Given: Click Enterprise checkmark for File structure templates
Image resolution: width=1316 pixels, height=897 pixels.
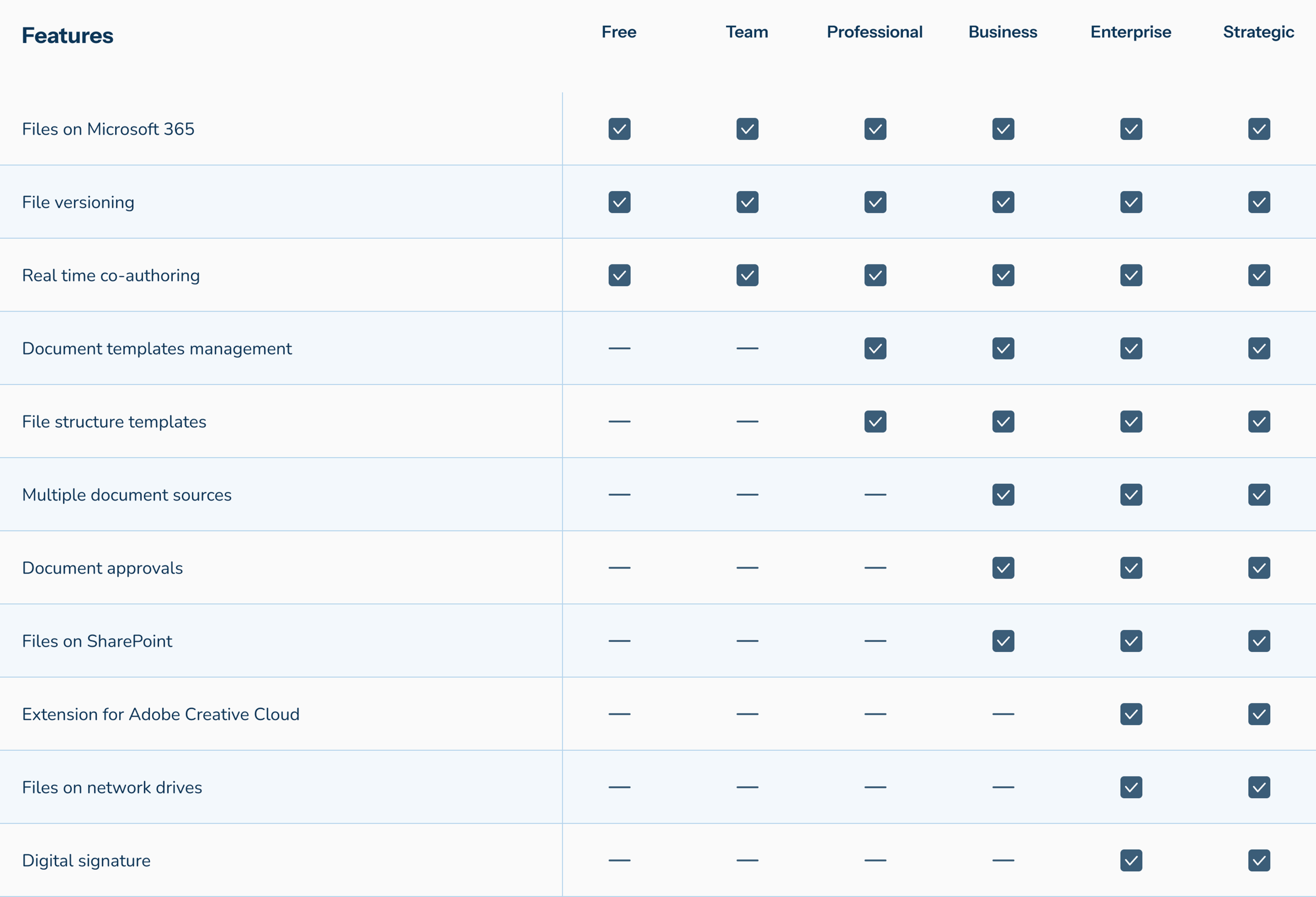Looking at the screenshot, I should pos(1131,422).
